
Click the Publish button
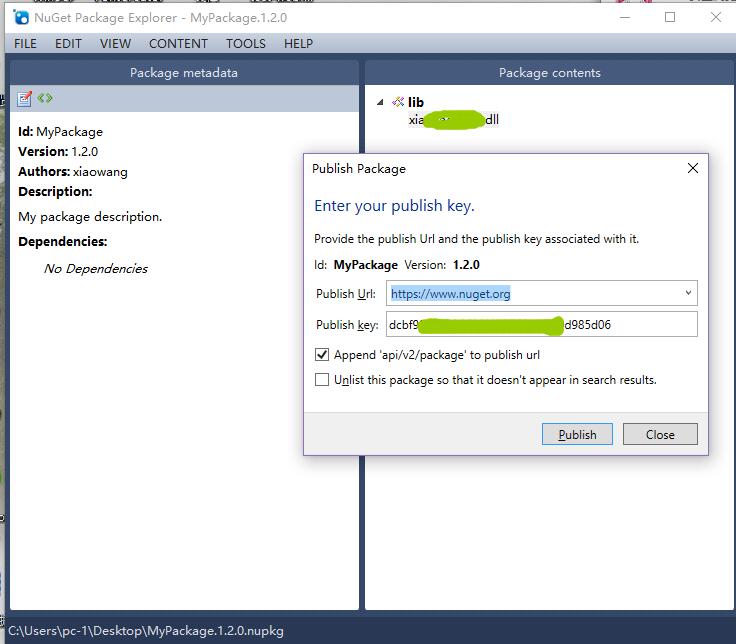point(577,434)
